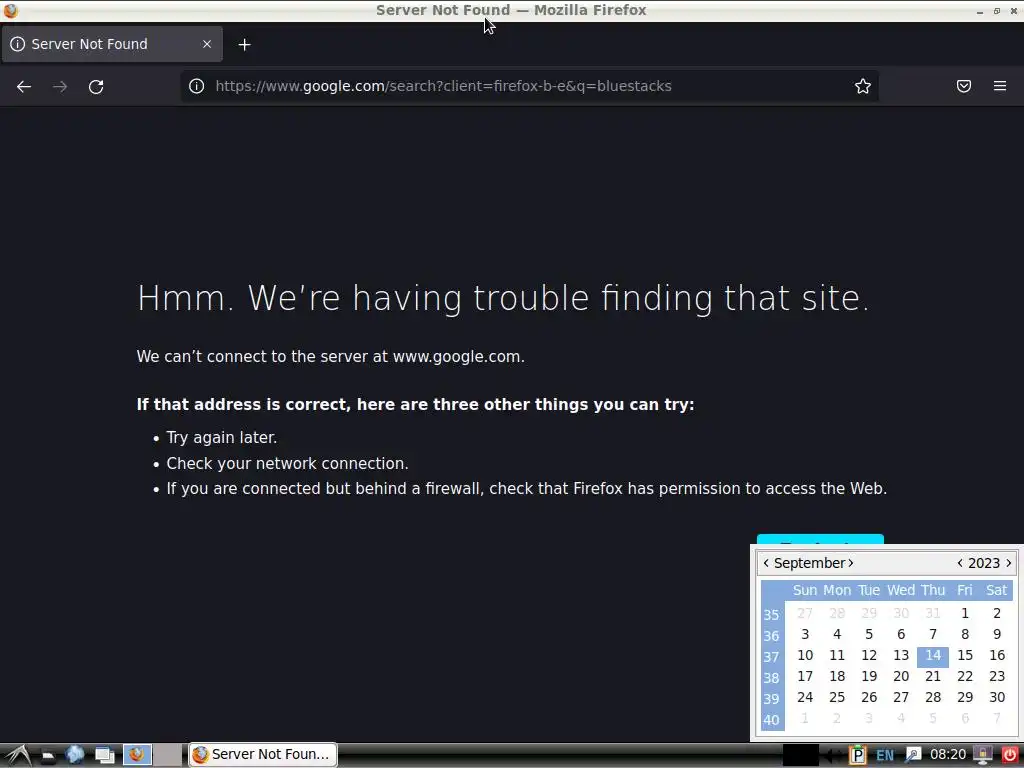The height and width of the screenshot is (768, 1024).
Task: Click the forward navigation arrow
Action: coord(60,86)
